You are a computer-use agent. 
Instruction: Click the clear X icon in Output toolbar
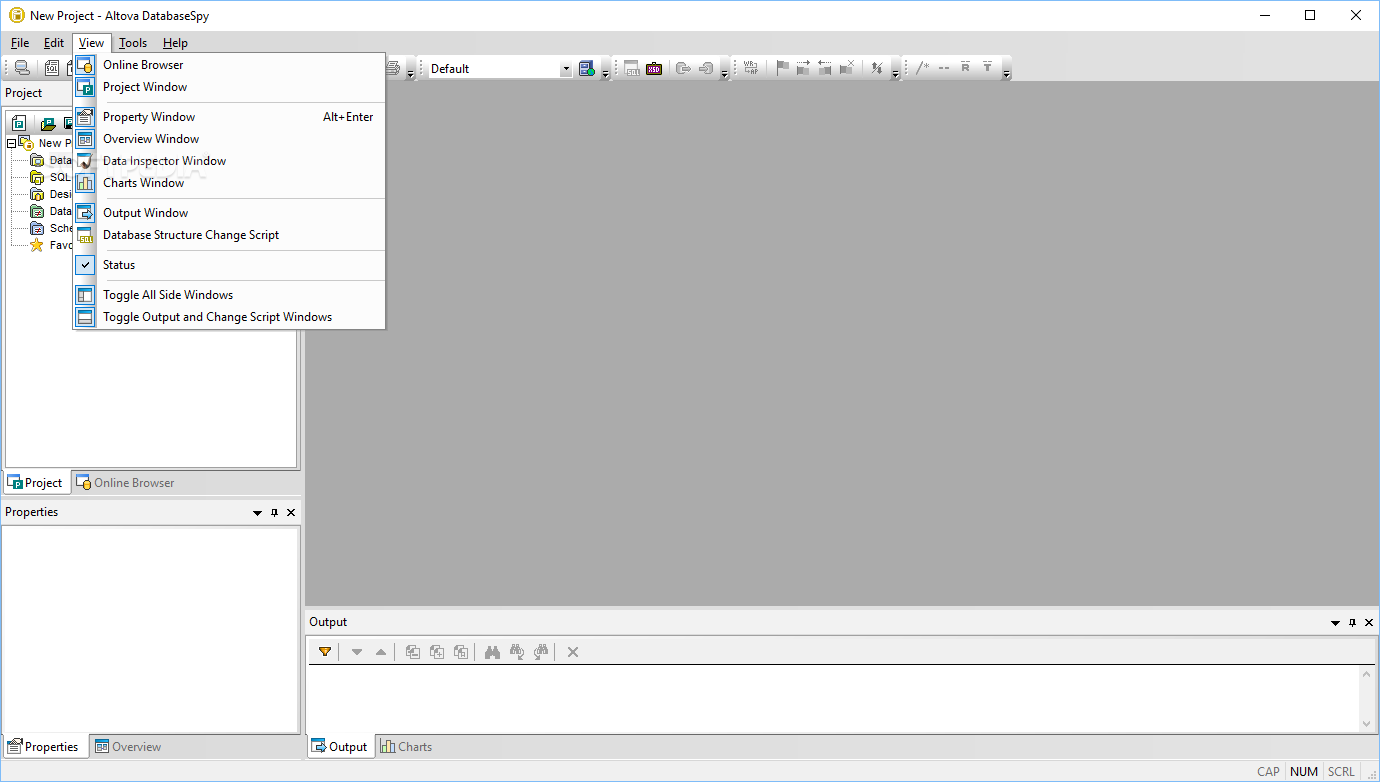(x=573, y=652)
